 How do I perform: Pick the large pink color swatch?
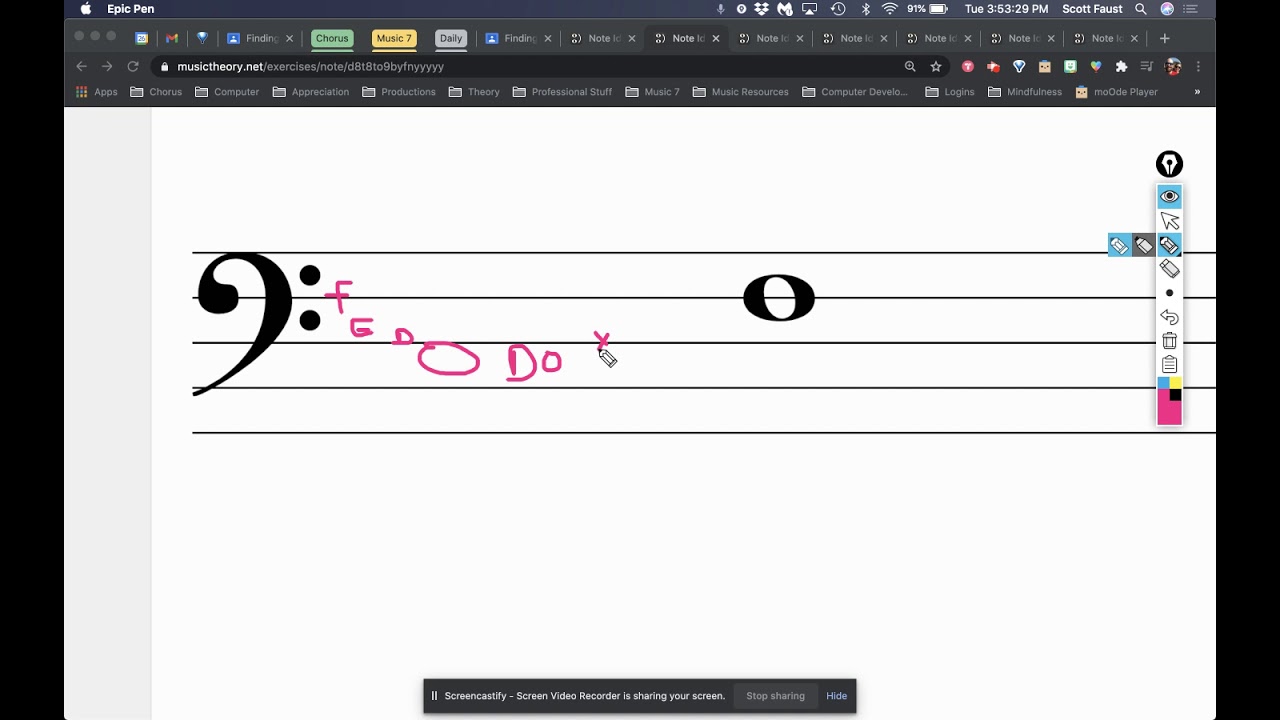1169,412
